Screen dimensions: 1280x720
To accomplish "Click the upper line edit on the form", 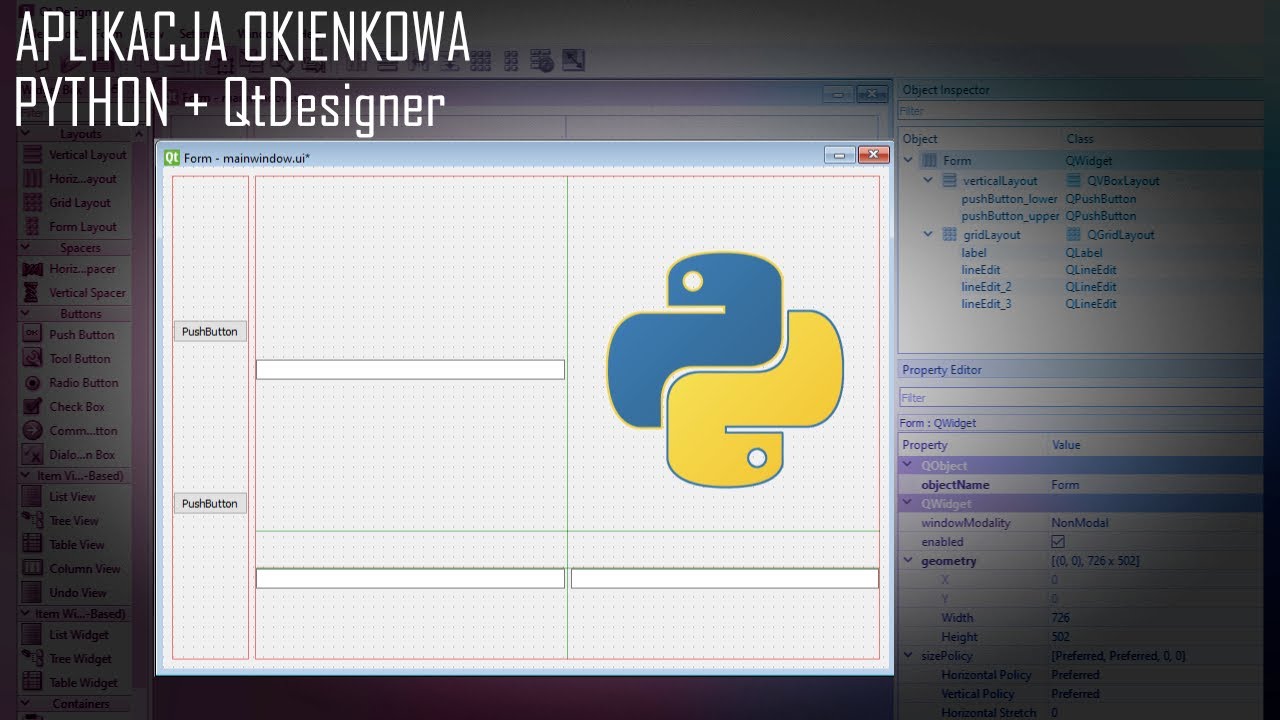I will [410, 370].
